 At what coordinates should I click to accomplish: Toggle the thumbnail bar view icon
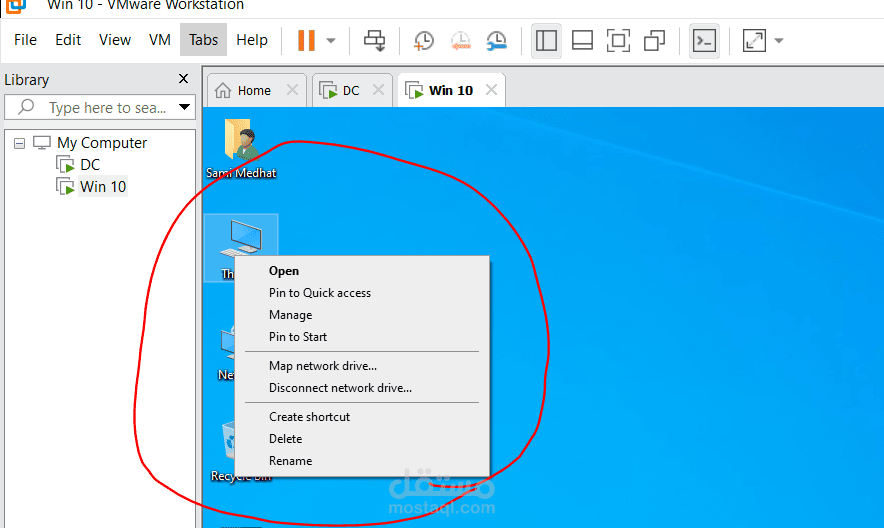[582, 41]
